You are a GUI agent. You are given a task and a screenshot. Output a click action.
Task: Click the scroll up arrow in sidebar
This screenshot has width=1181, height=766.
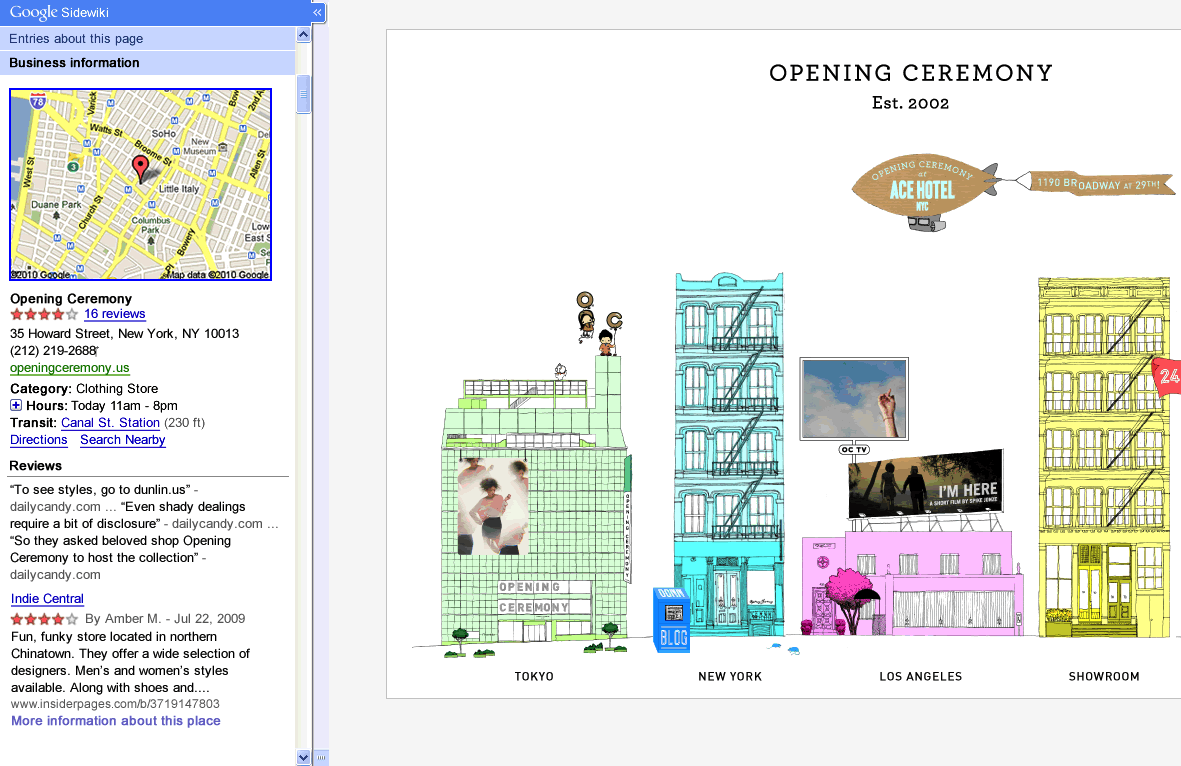click(303, 35)
